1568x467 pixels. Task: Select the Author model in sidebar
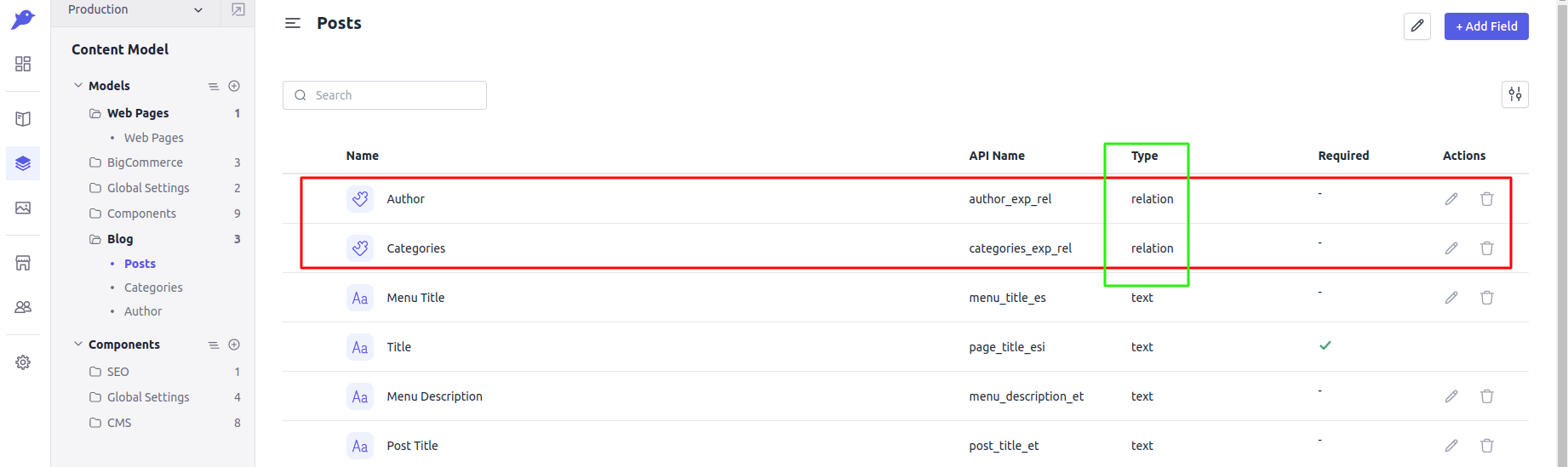pyautogui.click(x=143, y=311)
